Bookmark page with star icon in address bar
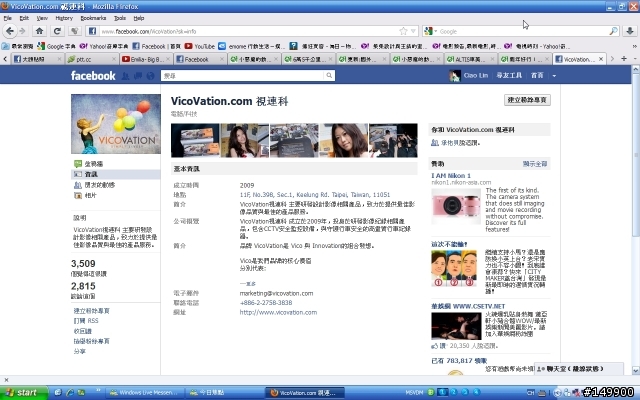 click(x=403, y=31)
